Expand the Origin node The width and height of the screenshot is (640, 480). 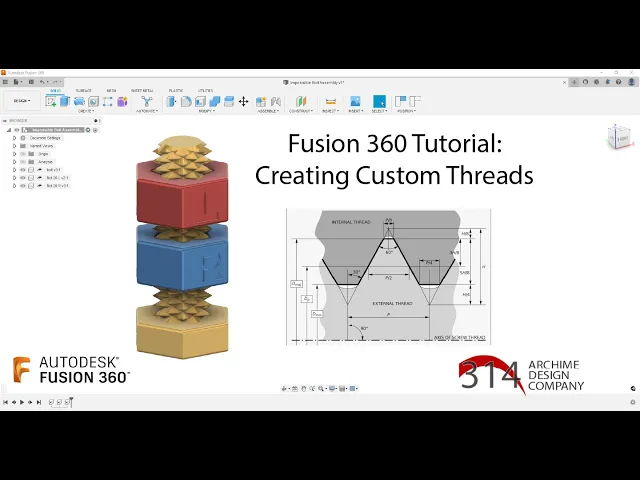15,154
